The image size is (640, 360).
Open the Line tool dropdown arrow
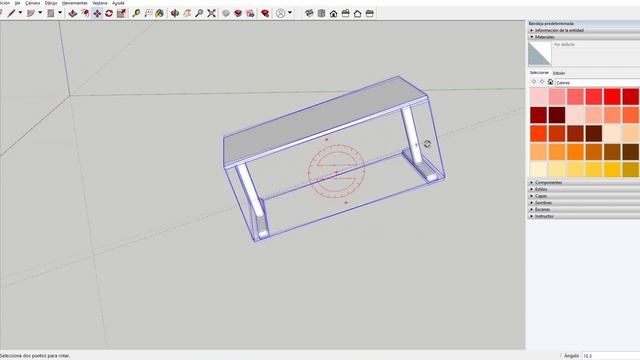click(20, 13)
